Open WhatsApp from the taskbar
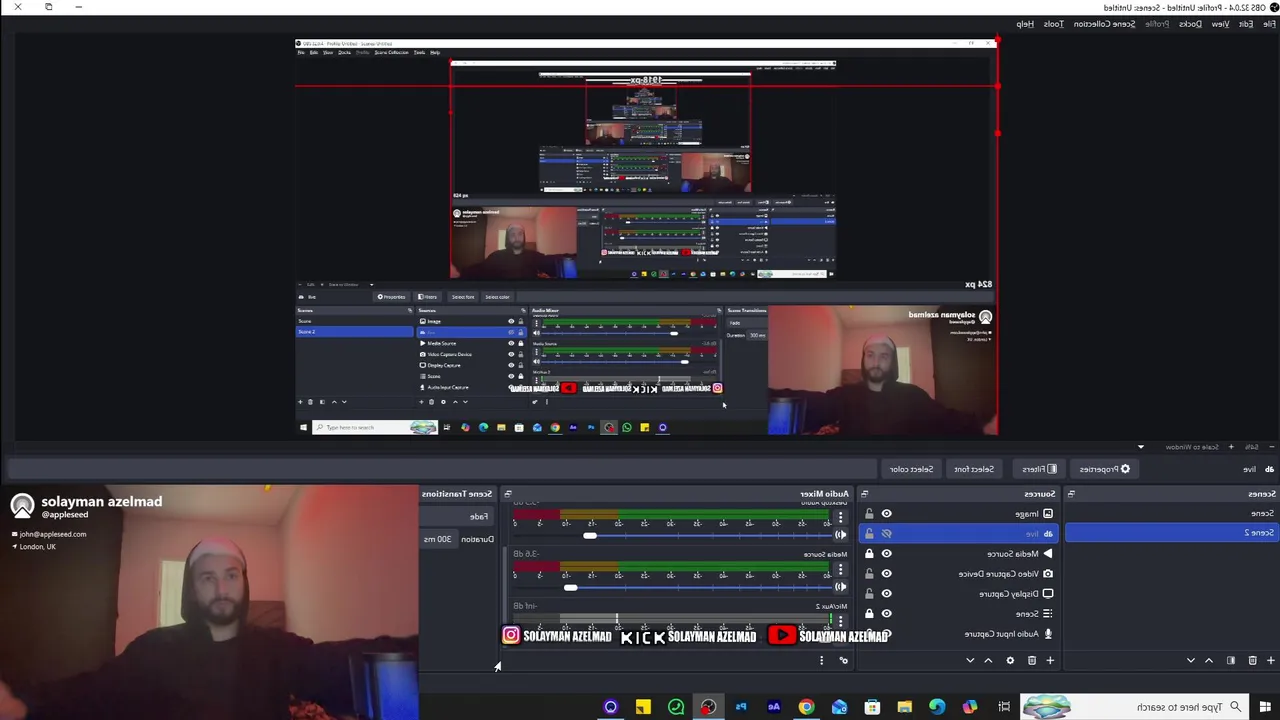 [x=676, y=707]
